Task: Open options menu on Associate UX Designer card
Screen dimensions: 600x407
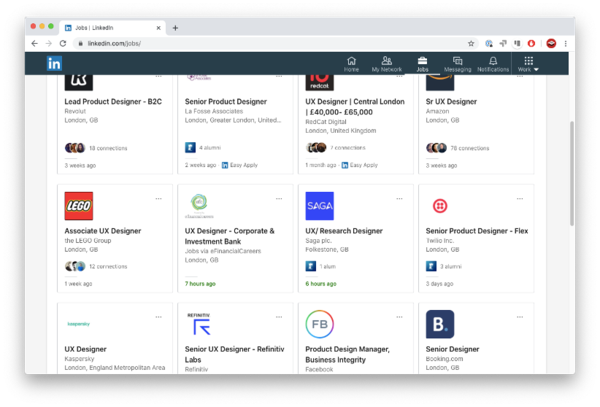Action: point(158,199)
